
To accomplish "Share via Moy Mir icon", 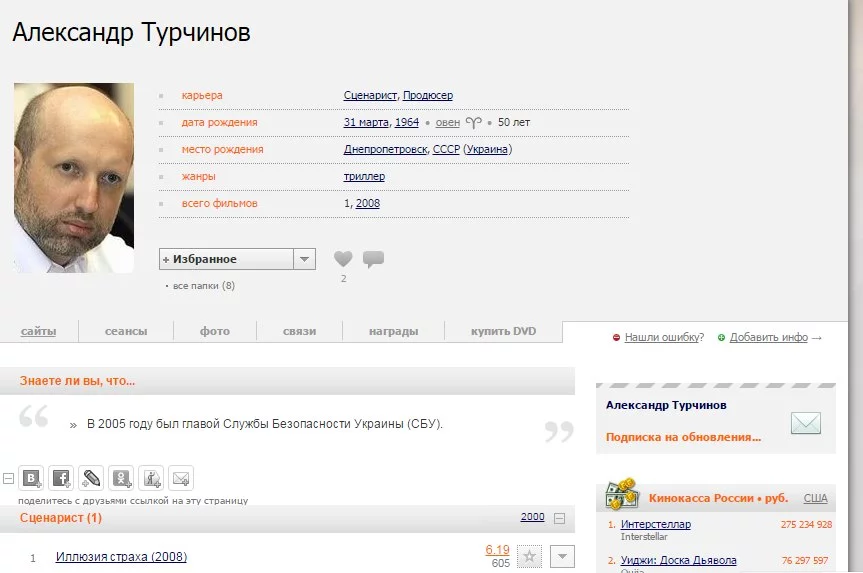I will tap(151, 478).
